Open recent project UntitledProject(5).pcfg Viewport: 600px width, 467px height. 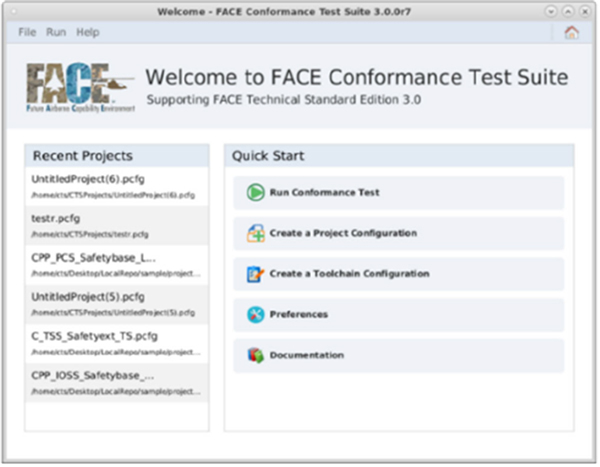point(88,297)
